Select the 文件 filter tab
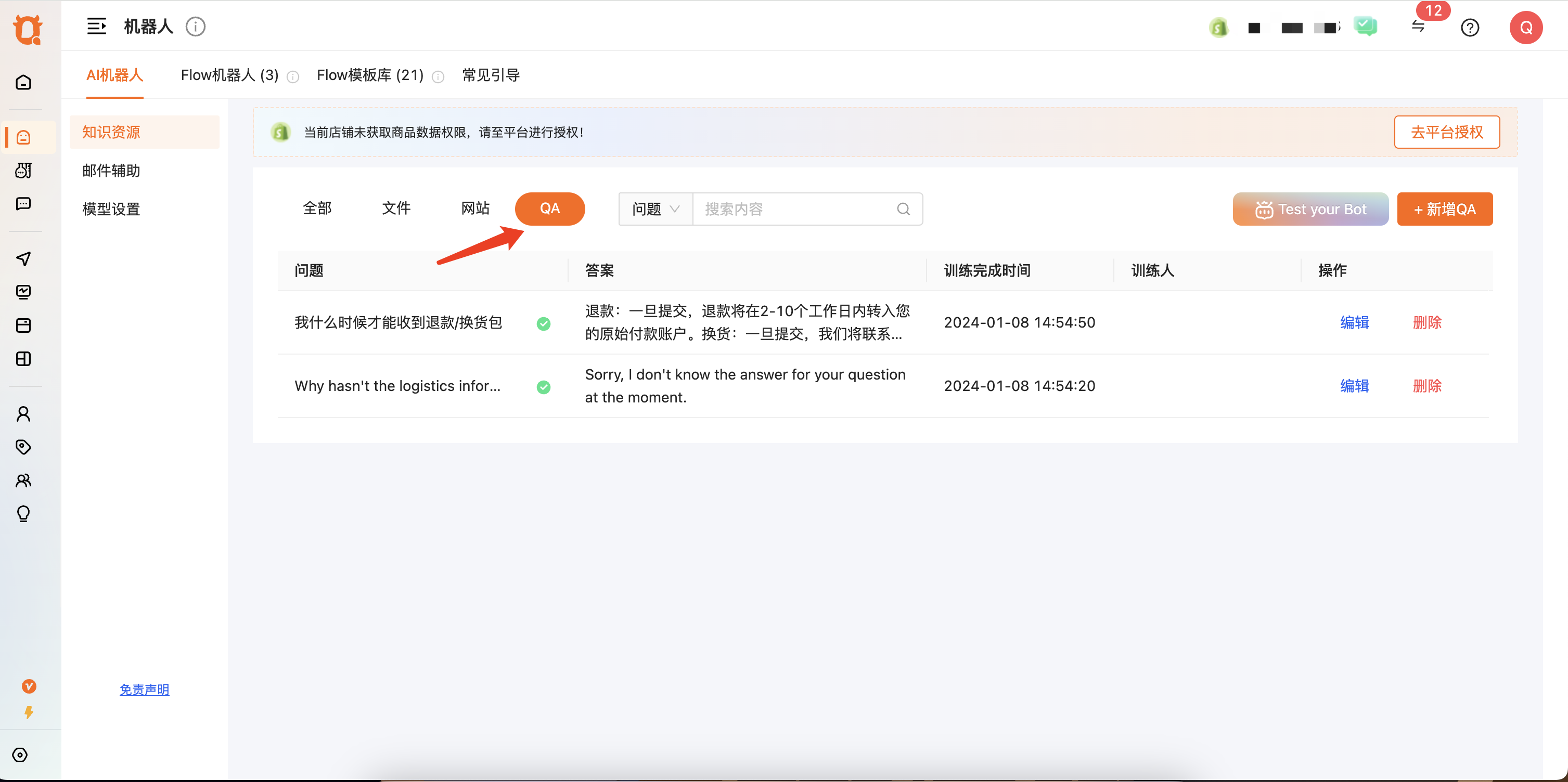Screen dimensions: 1568x782 coord(396,208)
